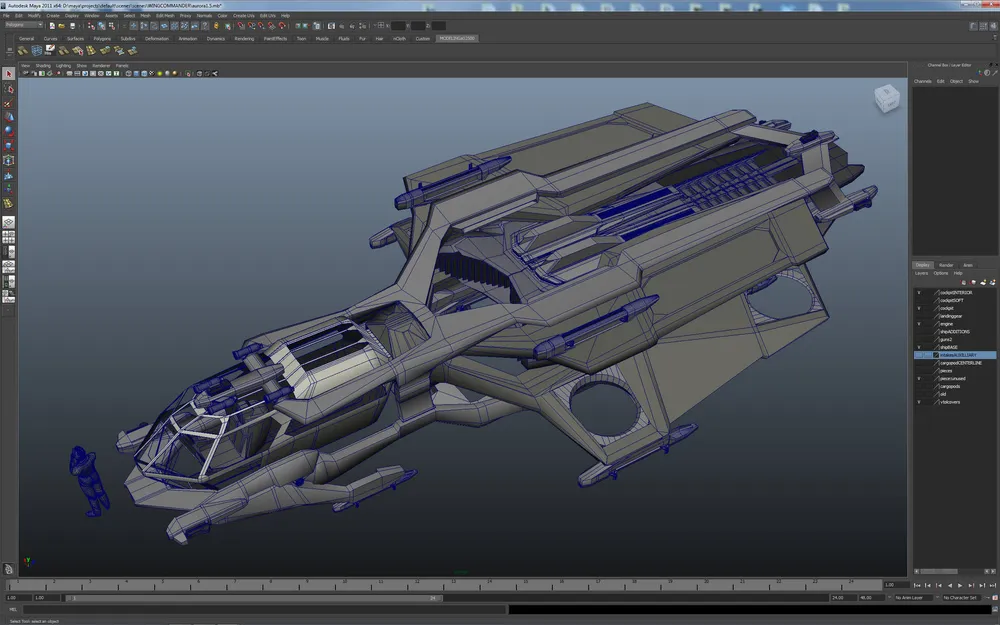The height and width of the screenshot is (625, 1000).
Task: Click the time range slider bar
Action: 250,598
